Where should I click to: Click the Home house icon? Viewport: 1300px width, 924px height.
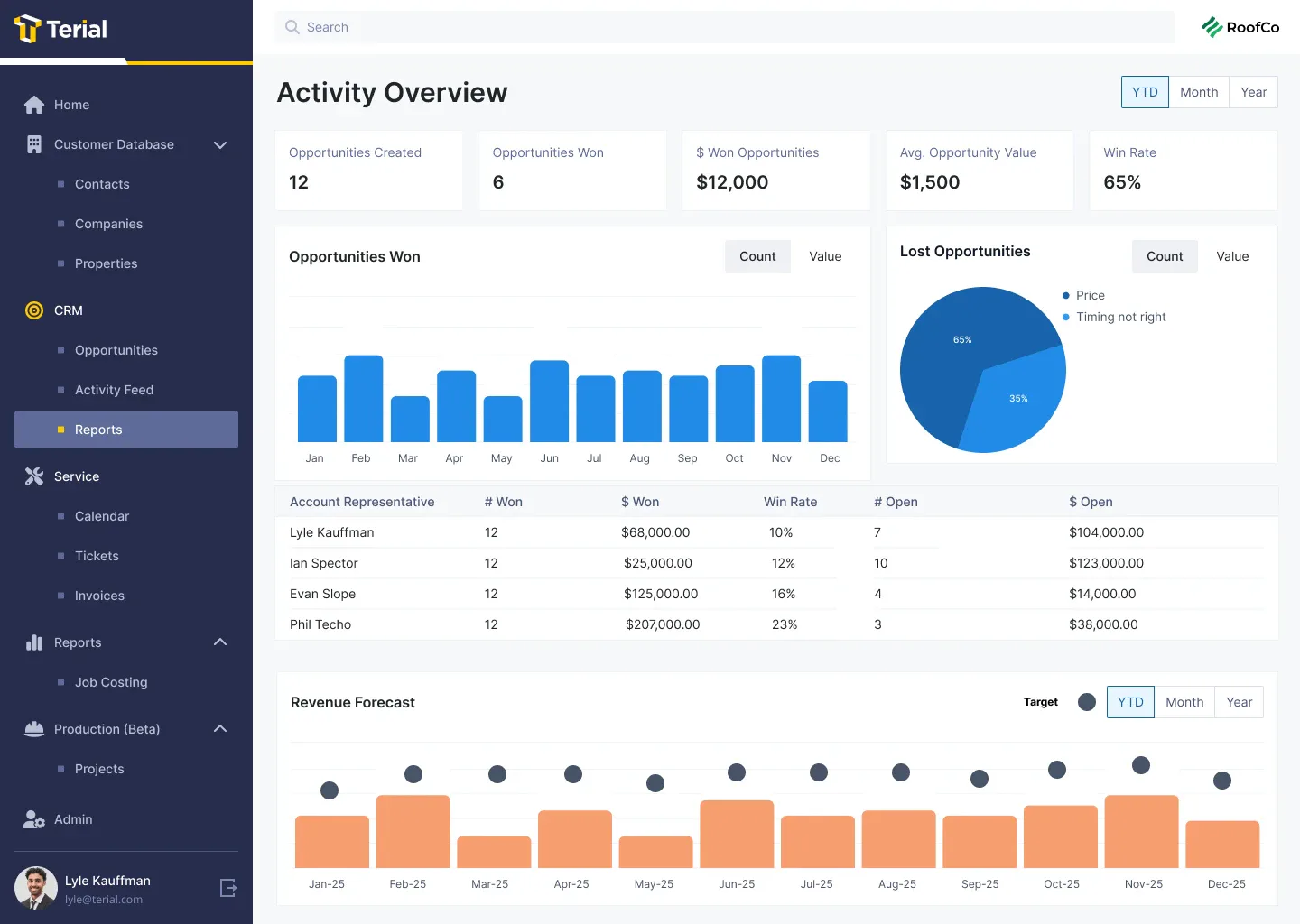[x=34, y=105]
